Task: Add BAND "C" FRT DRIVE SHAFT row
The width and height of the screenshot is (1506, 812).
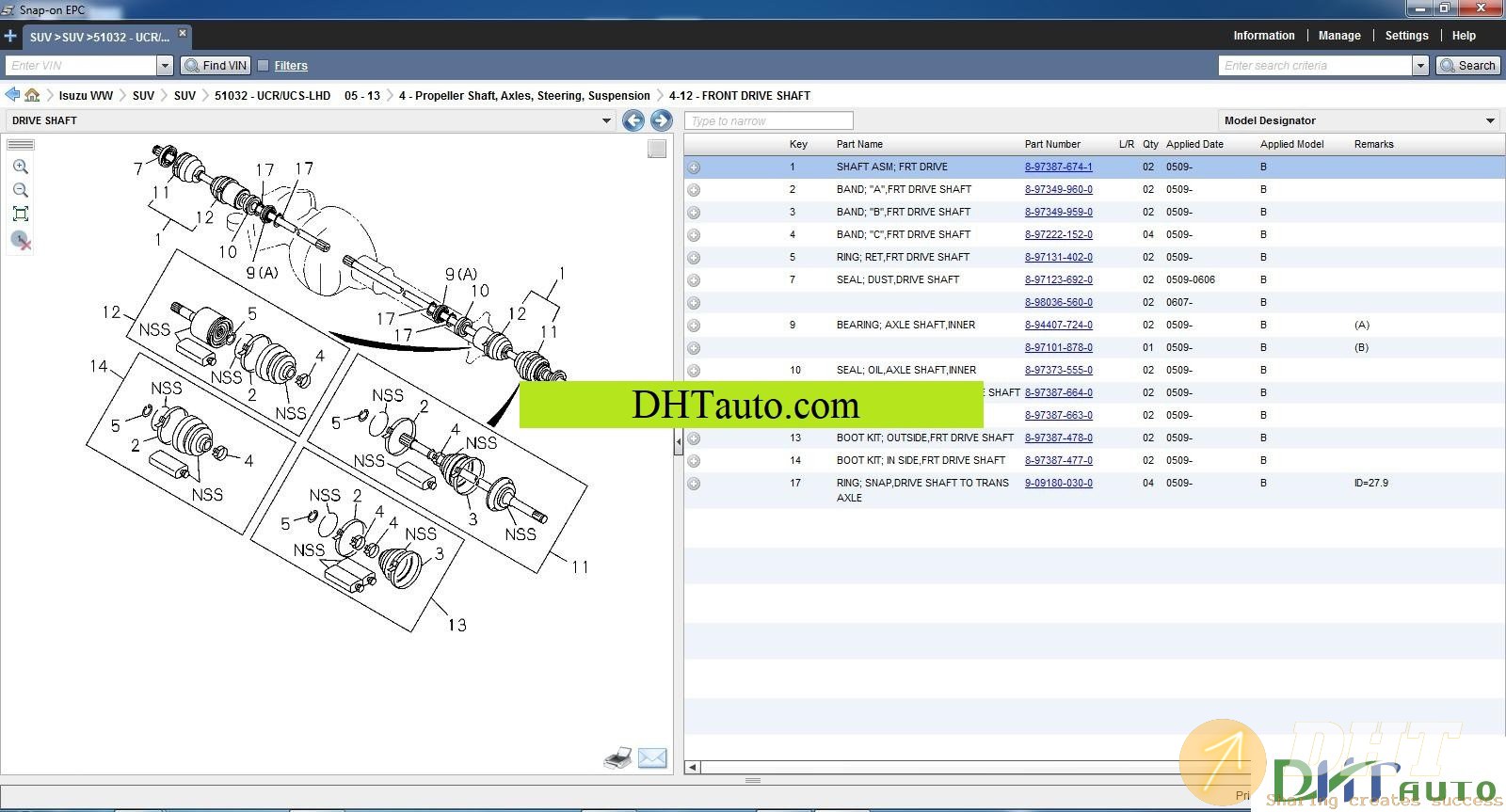Action: (x=694, y=235)
